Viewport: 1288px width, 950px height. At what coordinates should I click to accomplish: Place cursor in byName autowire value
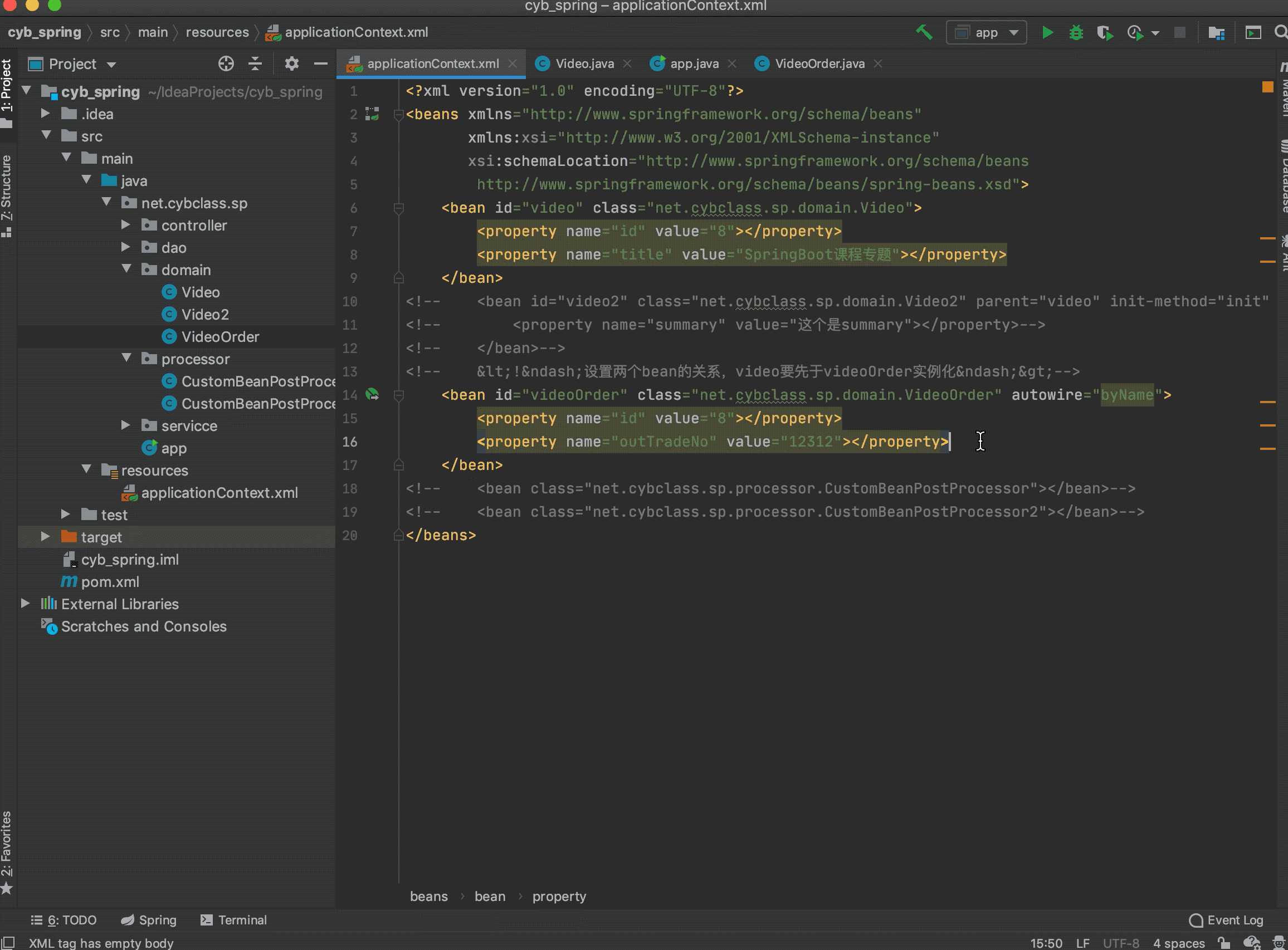tap(1127, 395)
